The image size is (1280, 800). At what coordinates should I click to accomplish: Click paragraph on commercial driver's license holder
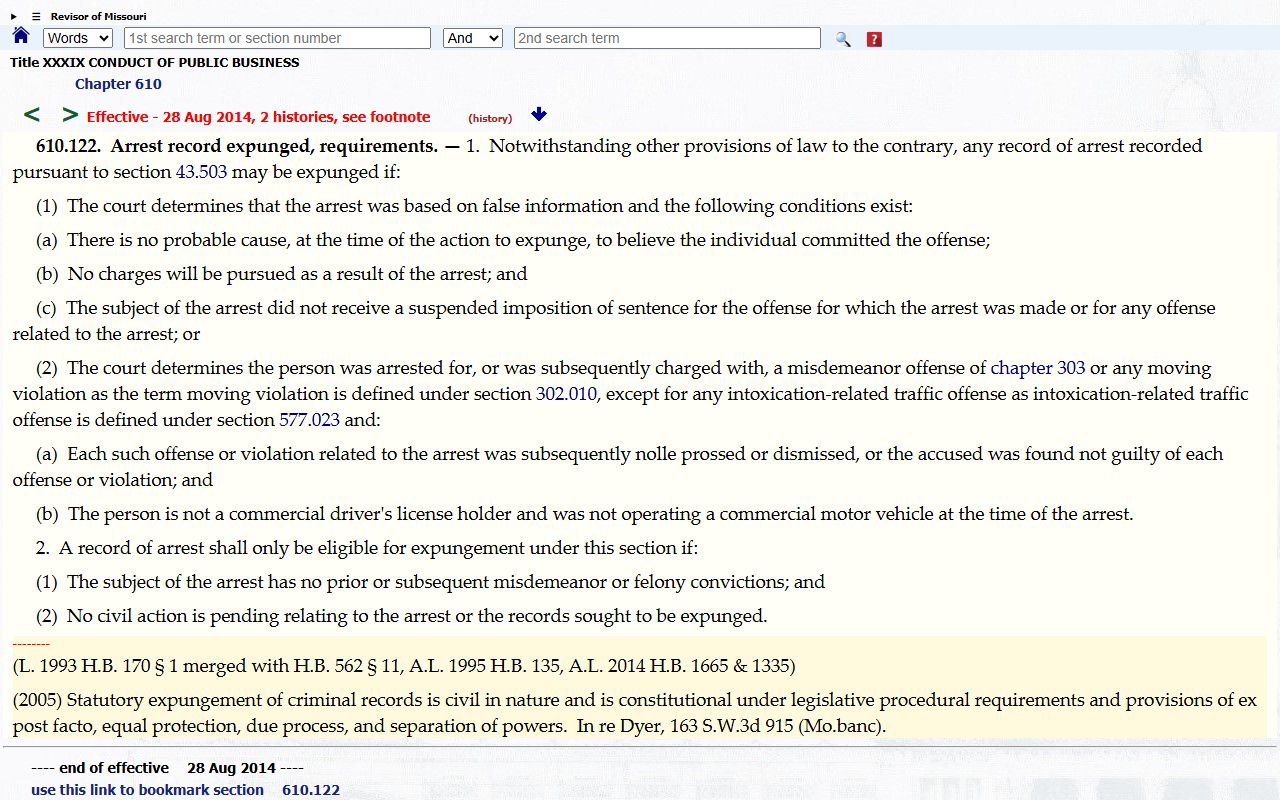pos(585,514)
